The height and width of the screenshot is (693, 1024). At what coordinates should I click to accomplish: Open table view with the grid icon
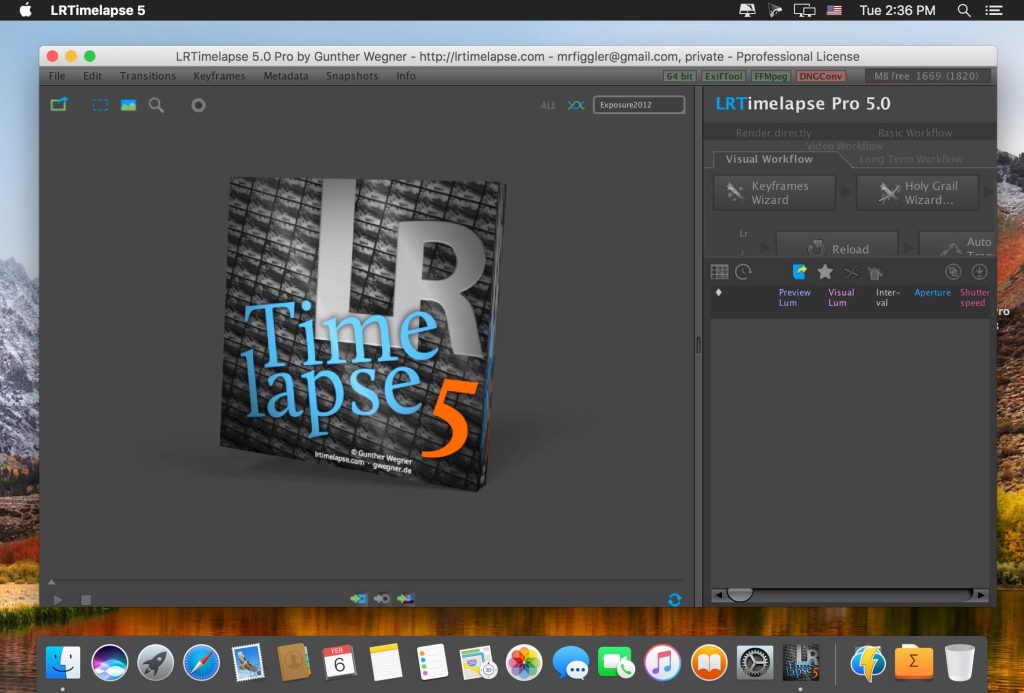click(x=718, y=271)
